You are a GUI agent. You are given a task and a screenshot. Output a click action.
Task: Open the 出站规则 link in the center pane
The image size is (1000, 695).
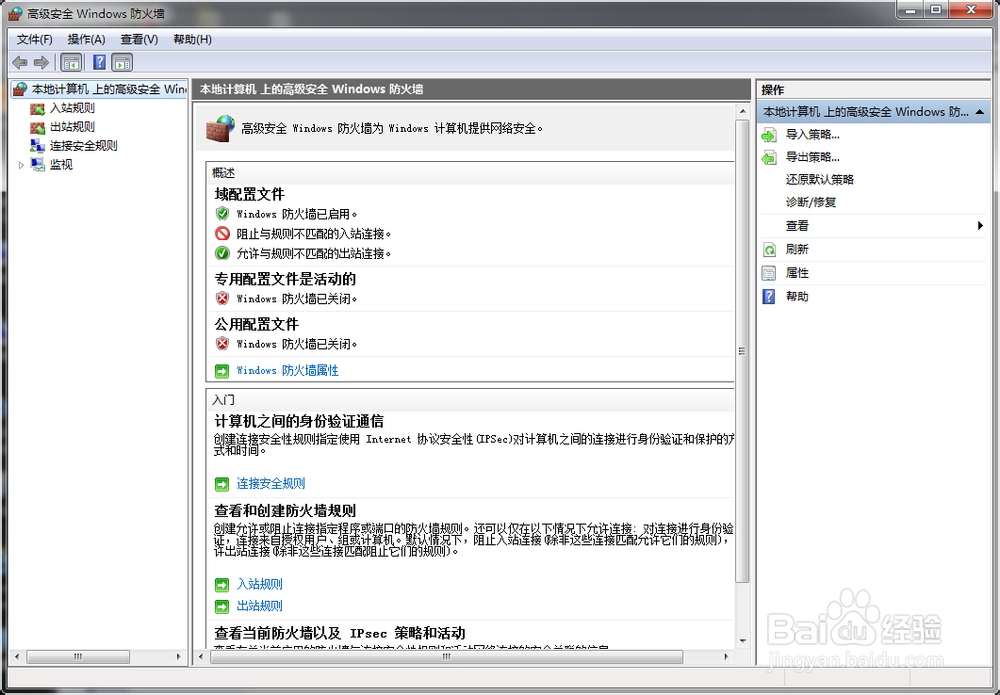(x=260, y=606)
